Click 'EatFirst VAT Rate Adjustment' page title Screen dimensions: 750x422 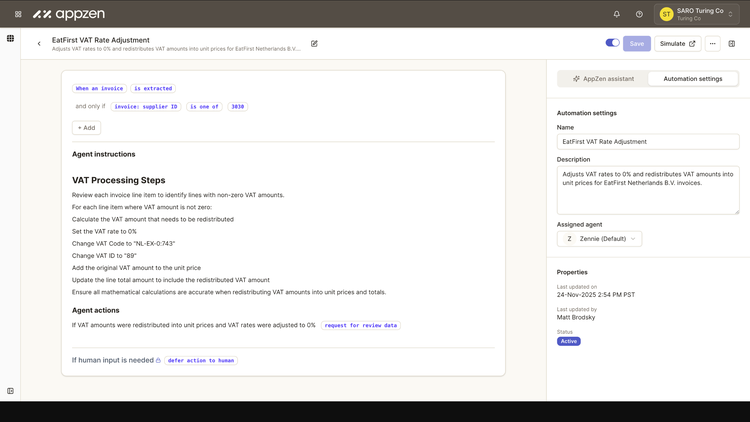pos(100,40)
